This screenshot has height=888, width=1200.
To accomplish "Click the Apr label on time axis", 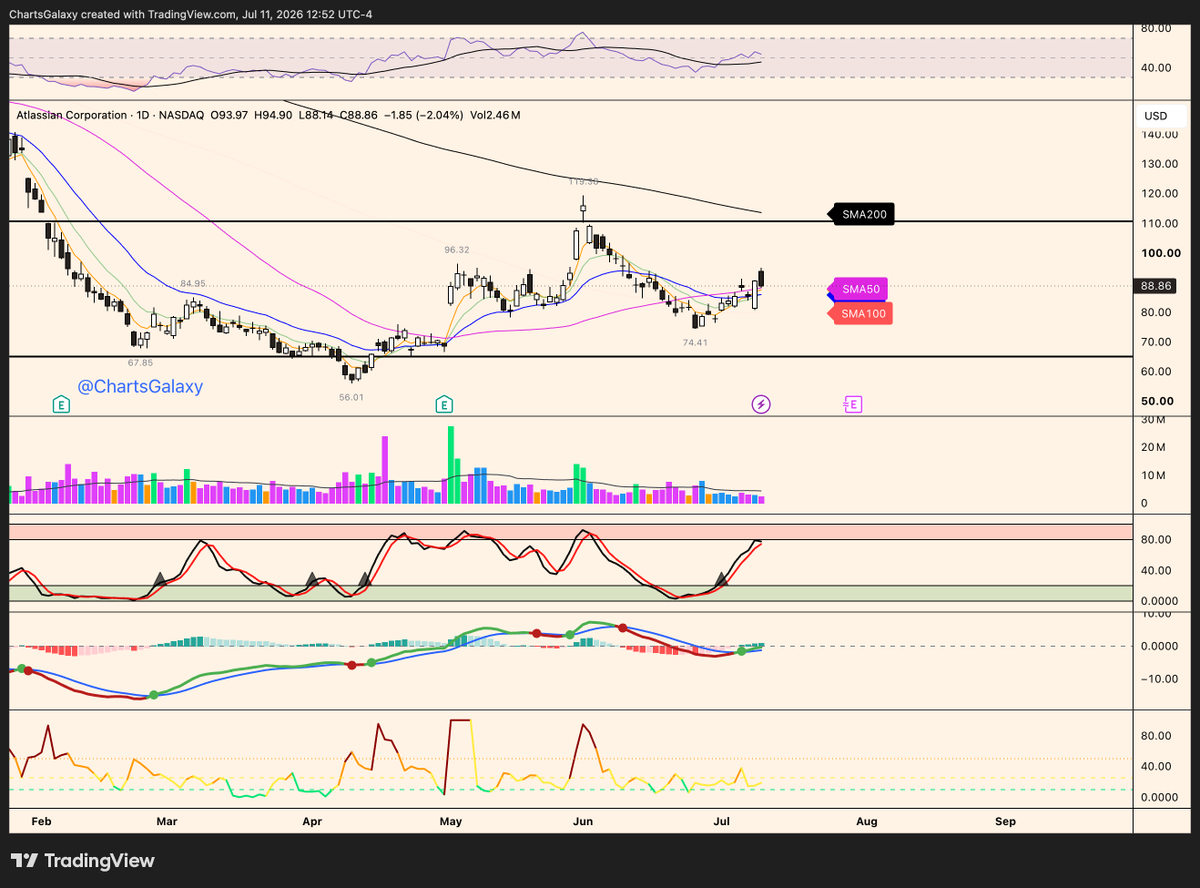I will coord(312,821).
